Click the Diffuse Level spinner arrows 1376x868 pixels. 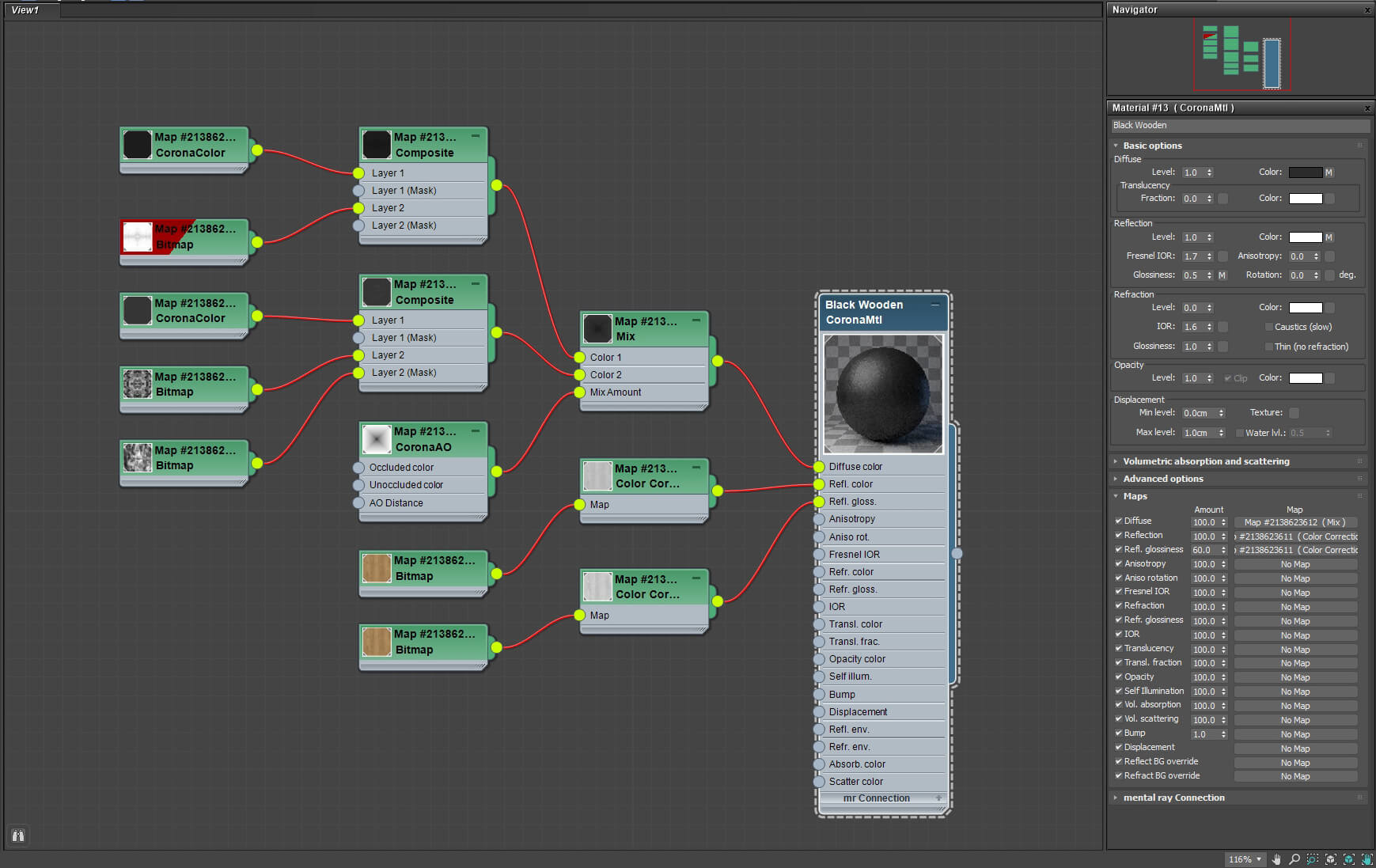1209,172
